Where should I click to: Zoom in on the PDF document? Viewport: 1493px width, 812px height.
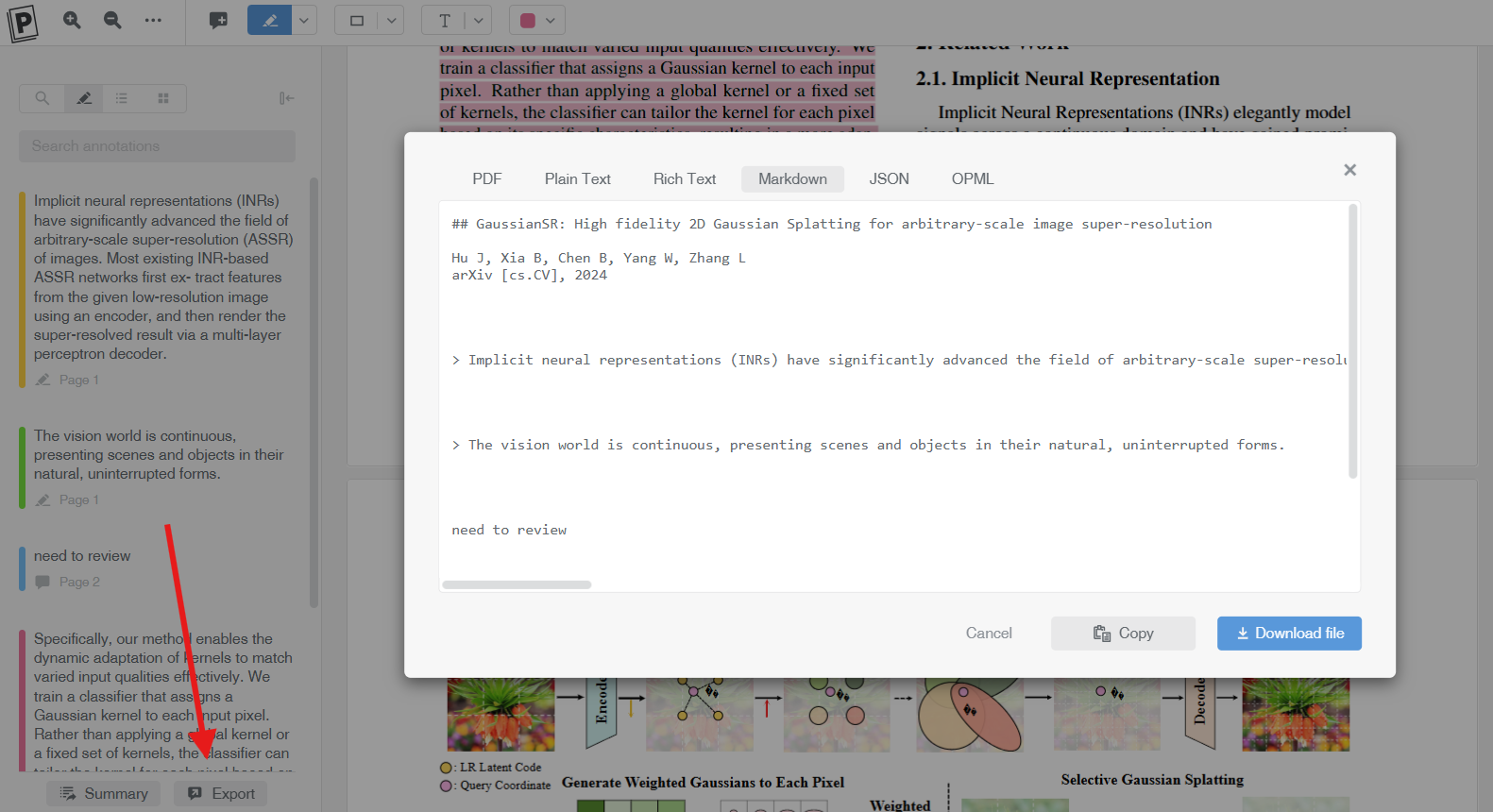(x=72, y=20)
